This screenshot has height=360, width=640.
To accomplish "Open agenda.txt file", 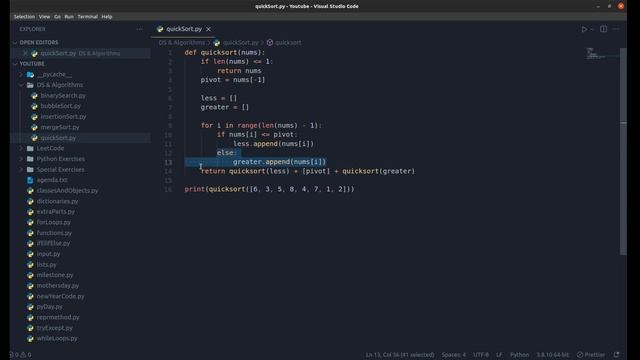I will click(52, 180).
